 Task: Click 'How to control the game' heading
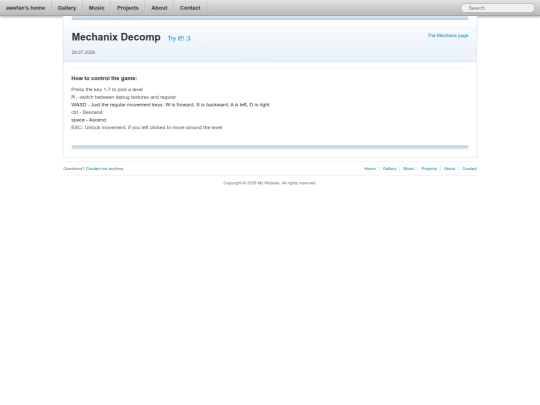104,78
